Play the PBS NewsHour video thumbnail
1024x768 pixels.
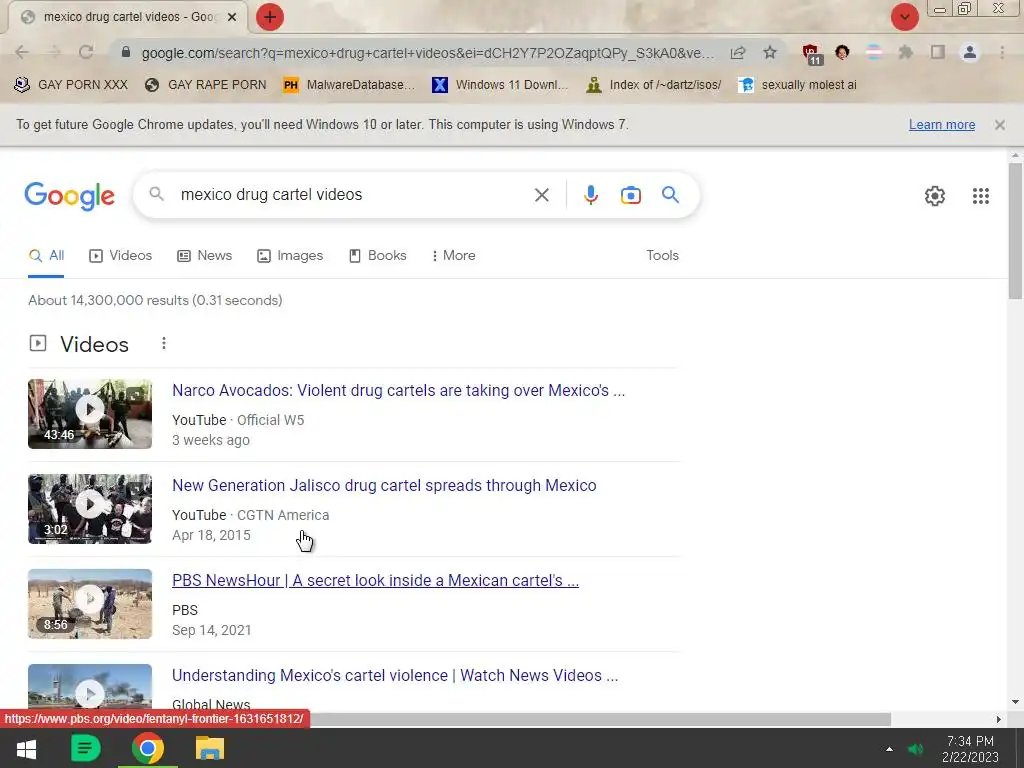[90, 604]
